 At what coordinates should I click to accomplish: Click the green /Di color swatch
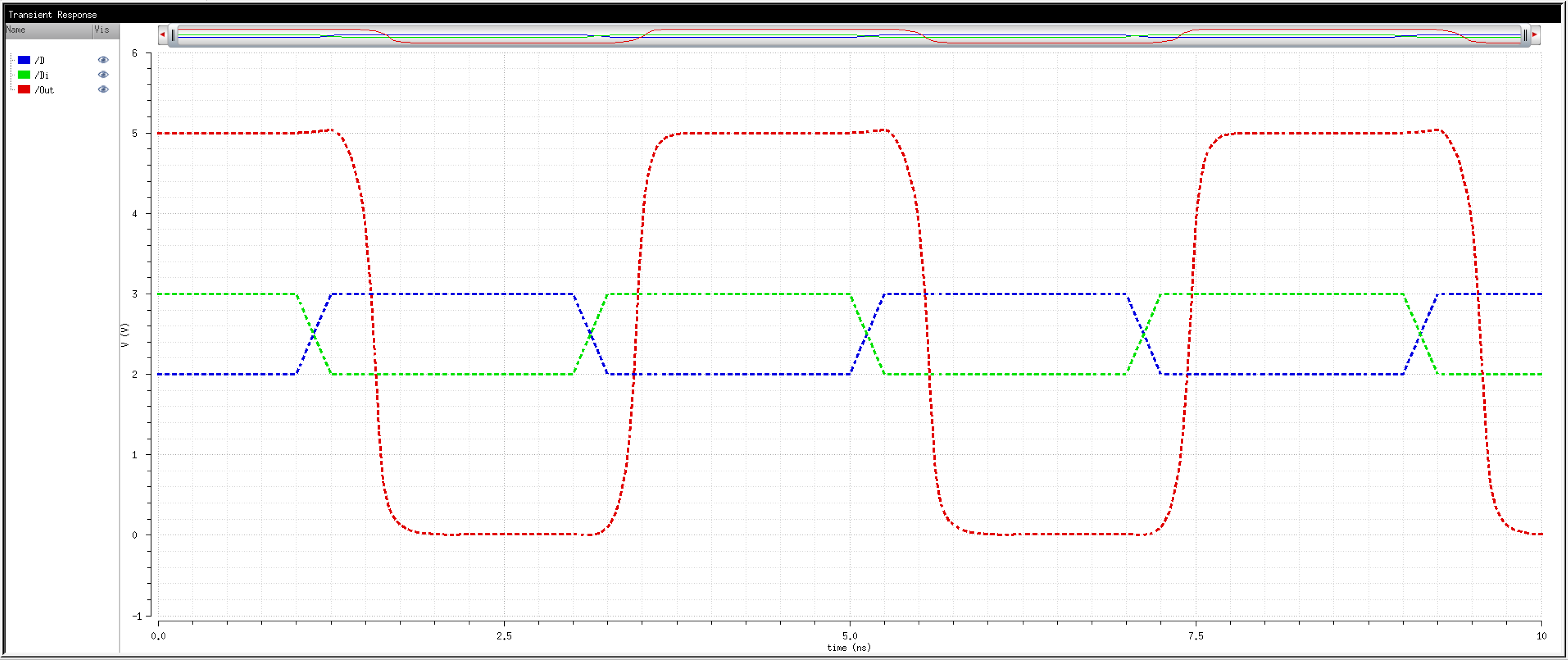[x=24, y=75]
